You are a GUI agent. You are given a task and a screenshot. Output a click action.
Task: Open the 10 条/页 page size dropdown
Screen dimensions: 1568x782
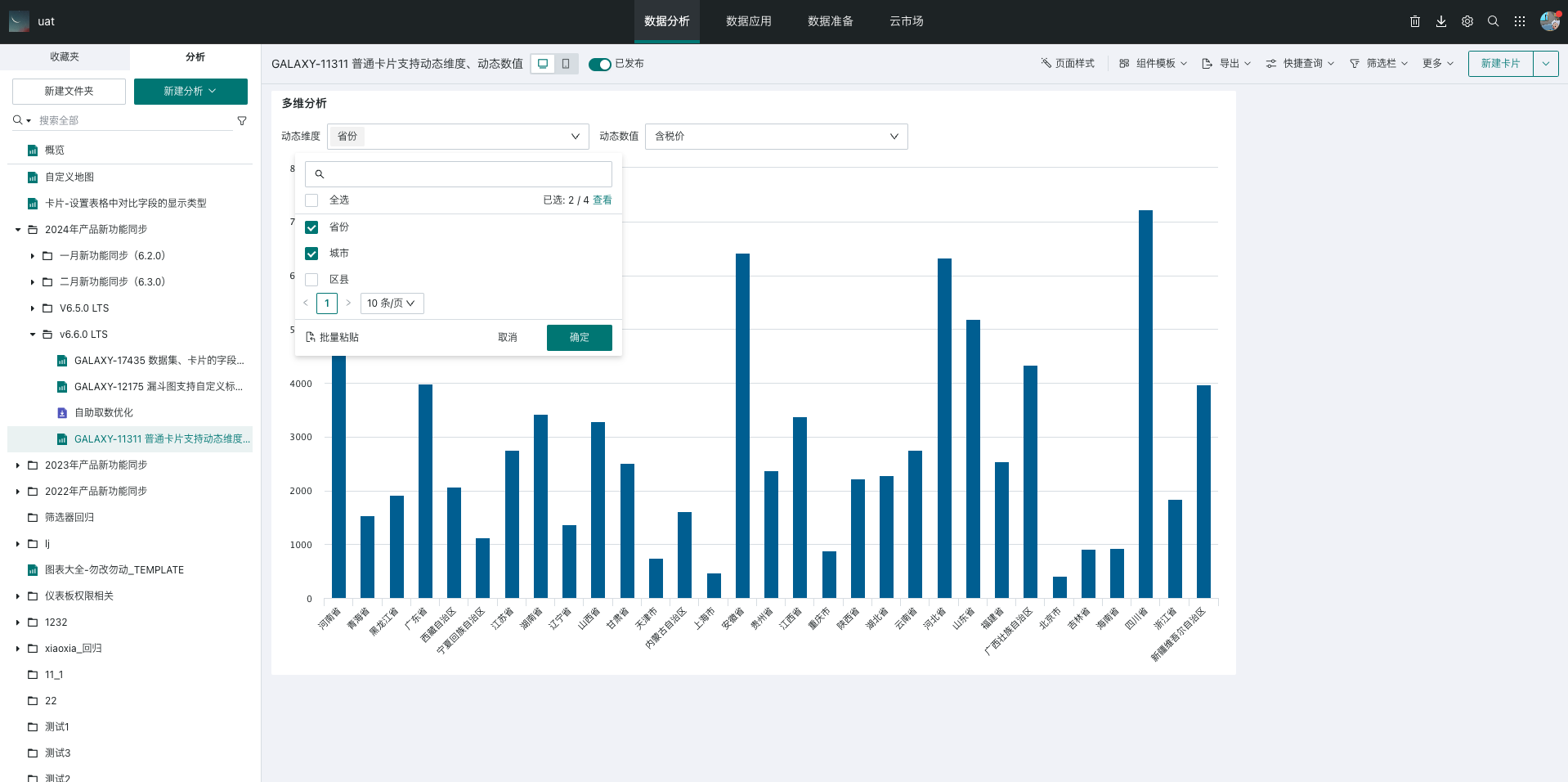[x=391, y=303]
